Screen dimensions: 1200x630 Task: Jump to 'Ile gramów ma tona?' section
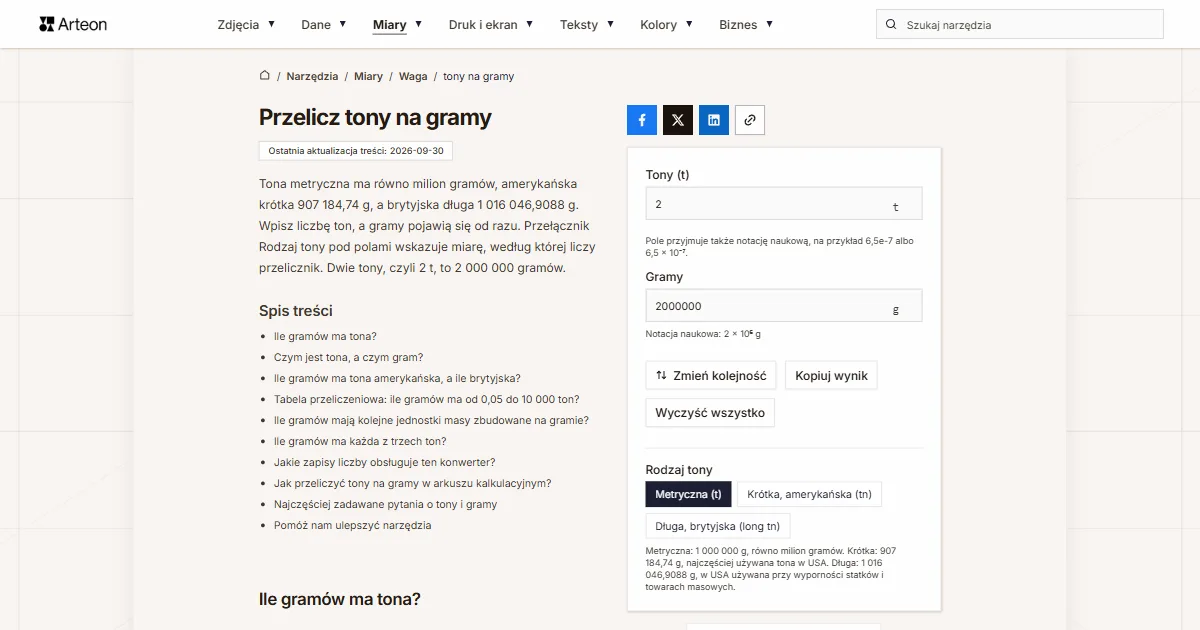coord(325,336)
